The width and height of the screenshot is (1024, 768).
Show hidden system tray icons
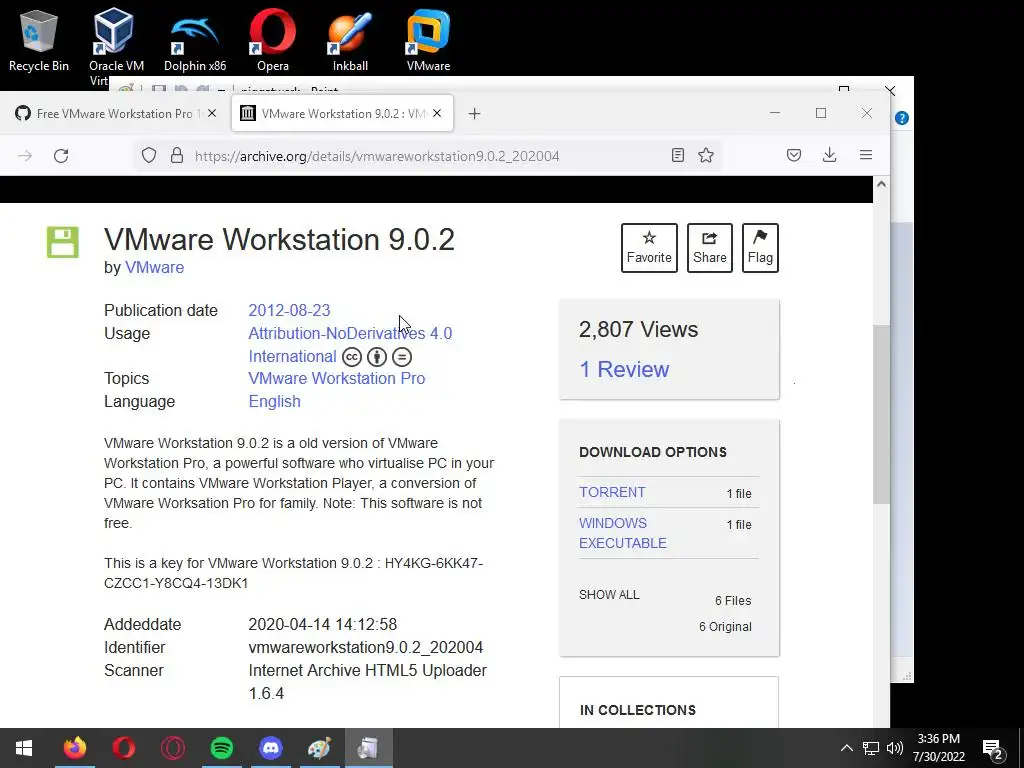point(846,748)
